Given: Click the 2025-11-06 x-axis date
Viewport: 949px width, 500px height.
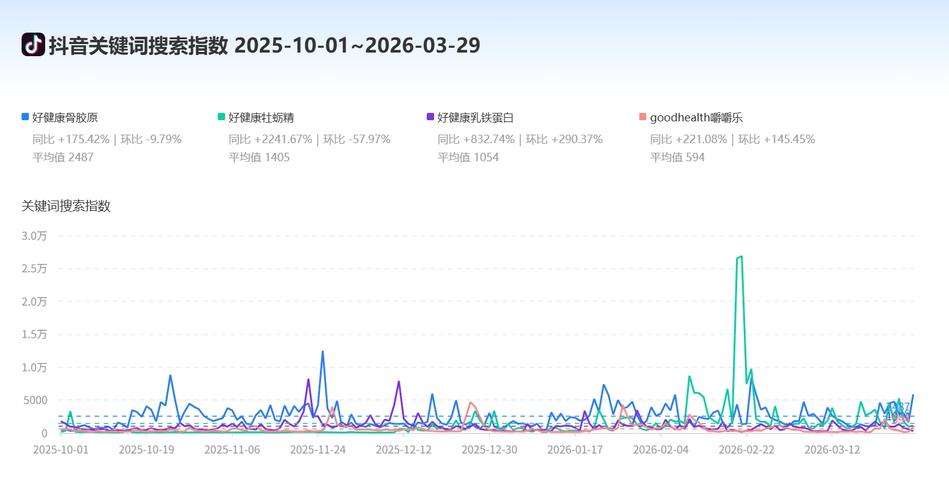Looking at the screenshot, I should click(232, 450).
